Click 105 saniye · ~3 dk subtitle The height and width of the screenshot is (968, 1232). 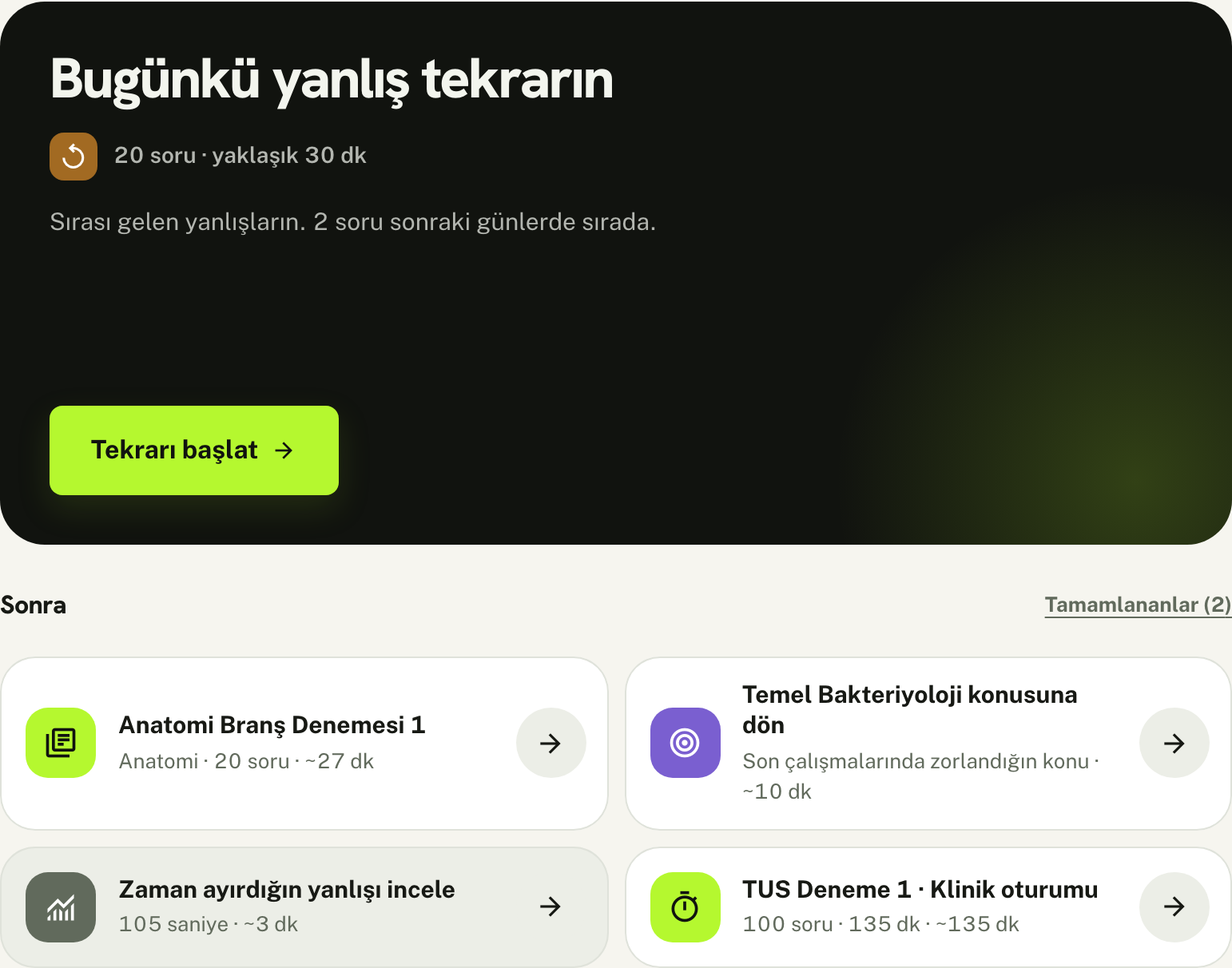click(209, 924)
